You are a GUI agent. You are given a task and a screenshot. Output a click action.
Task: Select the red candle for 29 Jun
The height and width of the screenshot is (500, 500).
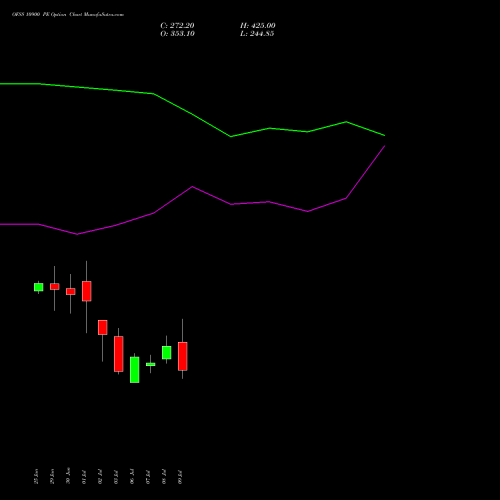pyautogui.click(x=55, y=286)
